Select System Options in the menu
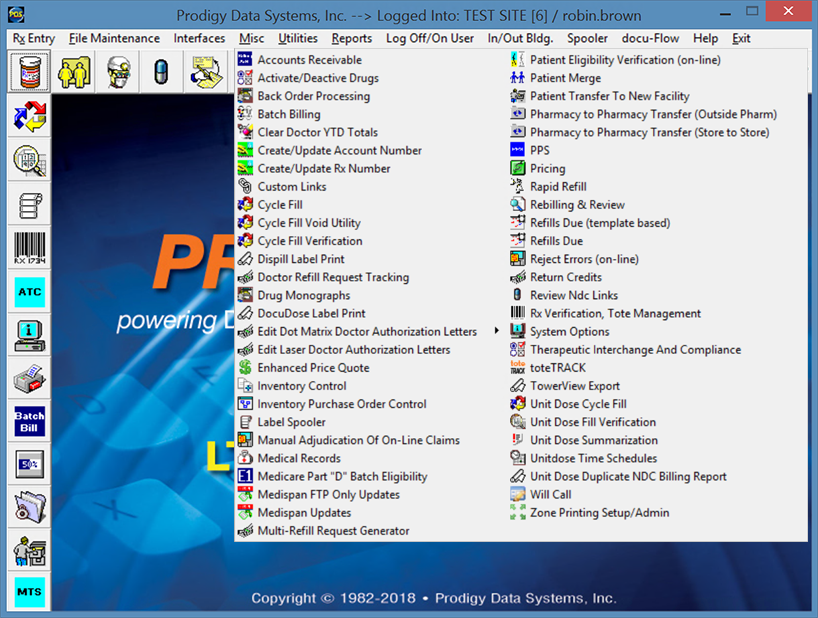 click(569, 332)
